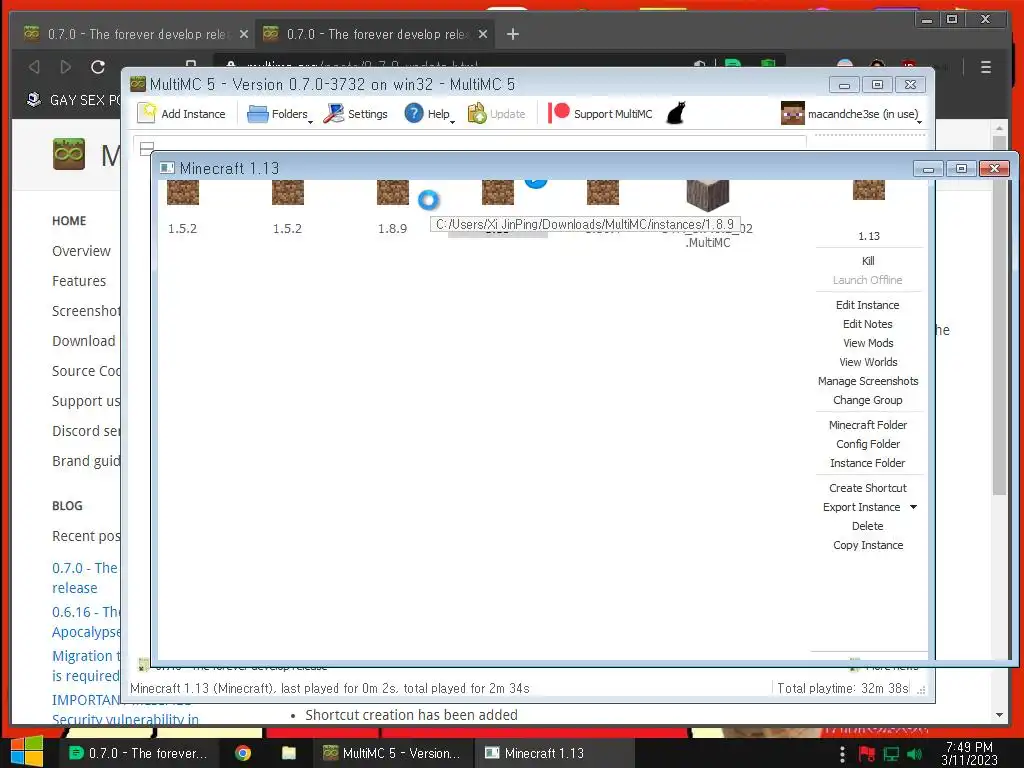Open the Help toolbar dropdown
Image resolution: width=1024 pixels, height=768 pixels.
[429, 114]
